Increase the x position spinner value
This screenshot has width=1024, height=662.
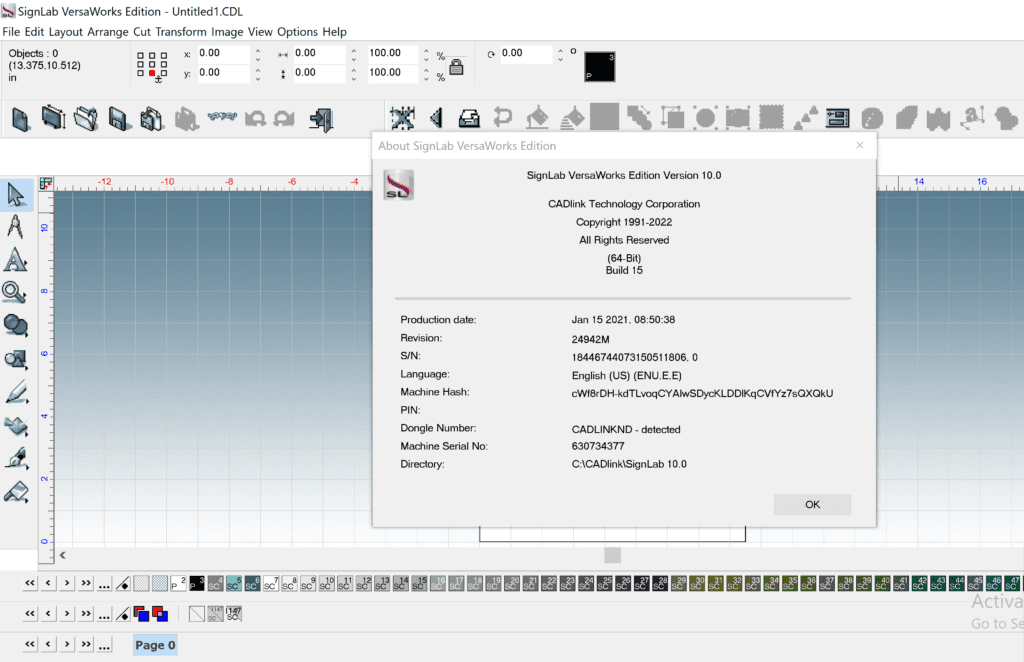click(x=258, y=49)
